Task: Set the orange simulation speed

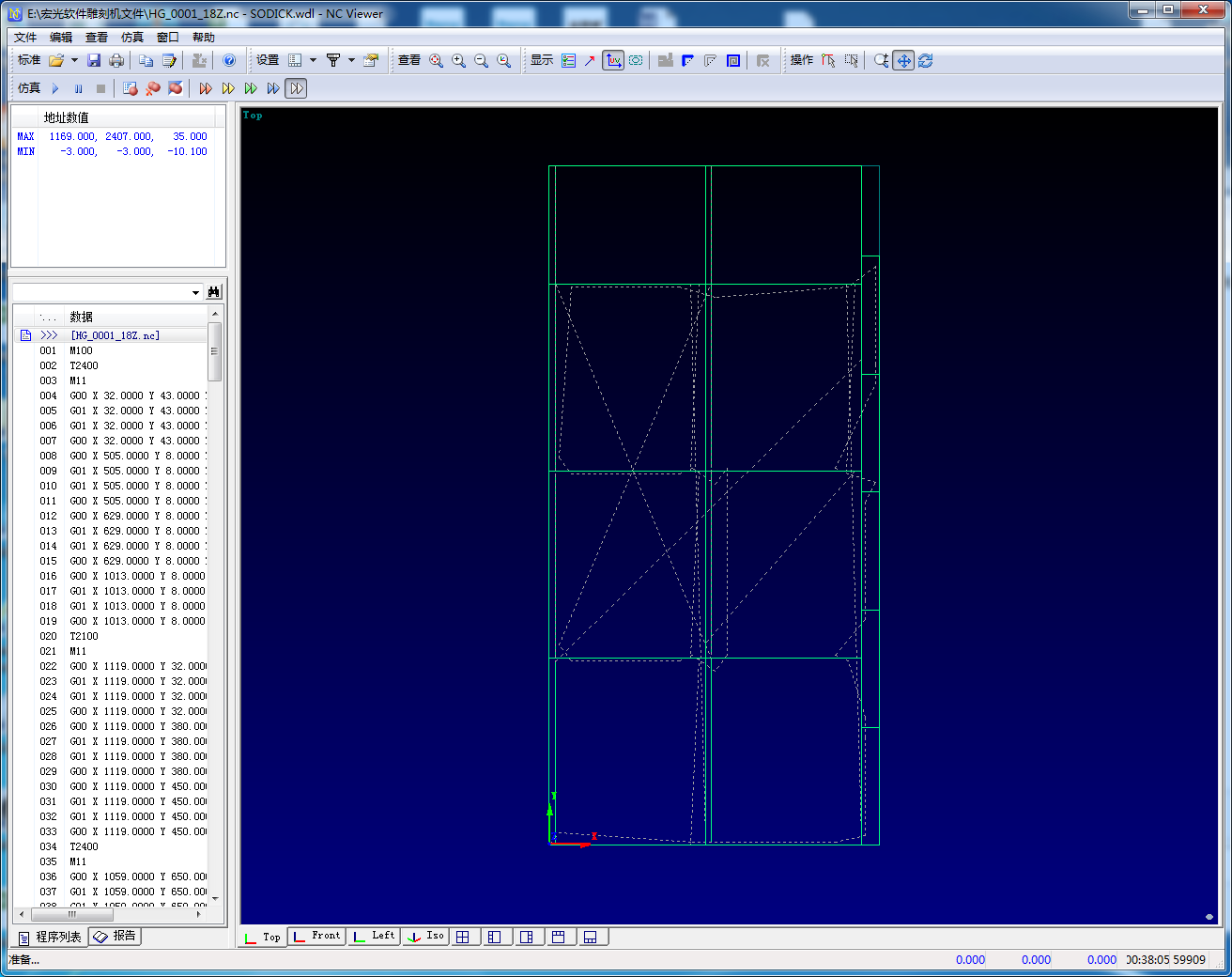Action: 206,88
